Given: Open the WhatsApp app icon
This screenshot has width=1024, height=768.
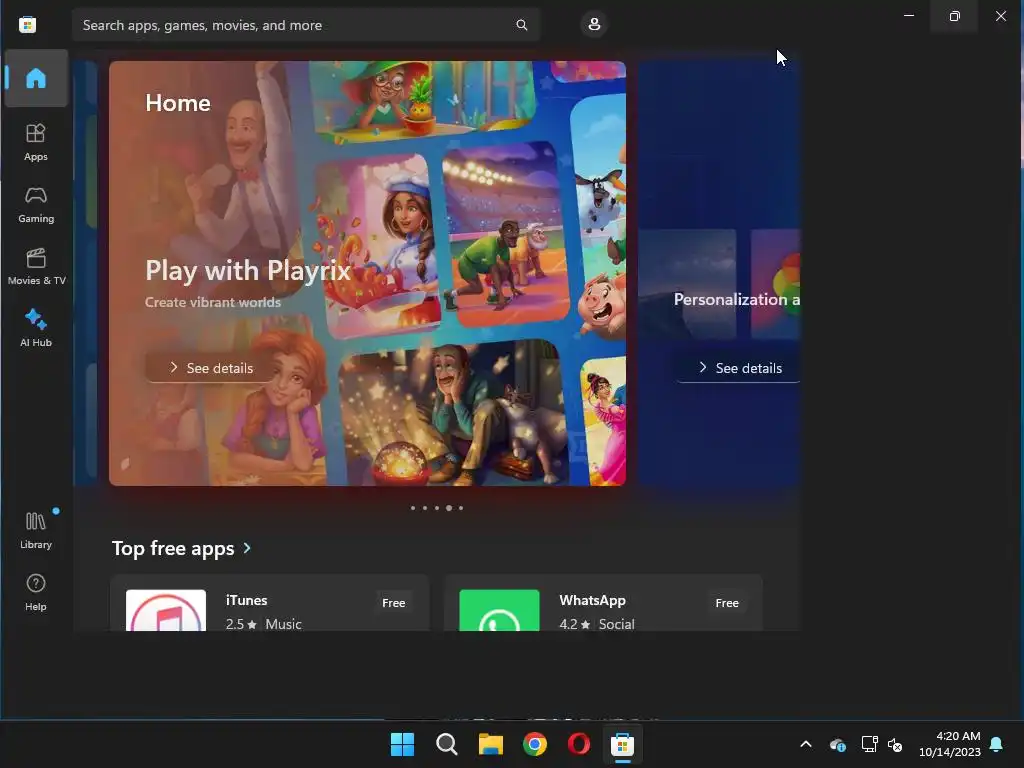Looking at the screenshot, I should click(500, 610).
